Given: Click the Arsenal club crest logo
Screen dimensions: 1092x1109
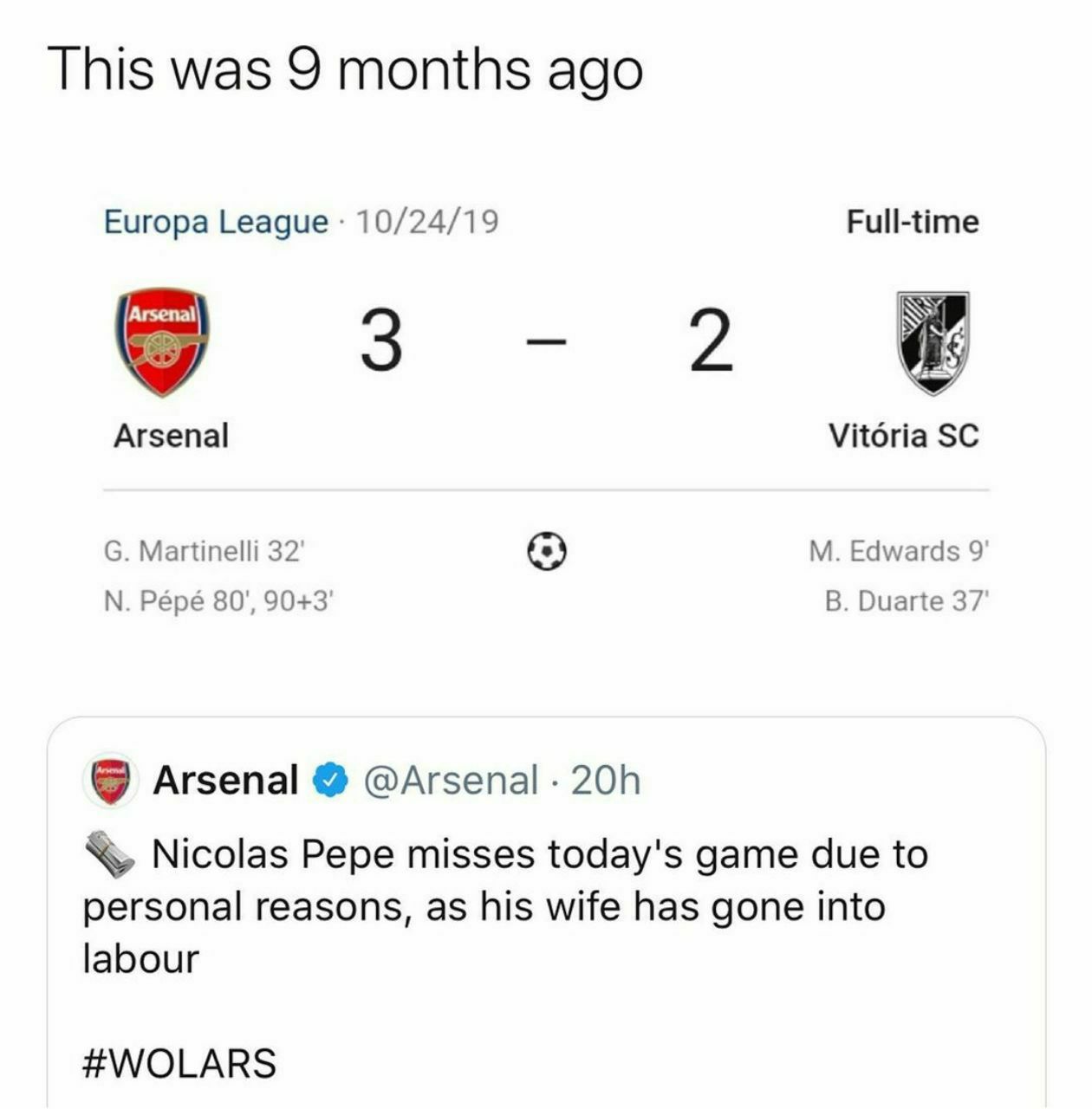Looking at the screenshot, I should (162, 343).
